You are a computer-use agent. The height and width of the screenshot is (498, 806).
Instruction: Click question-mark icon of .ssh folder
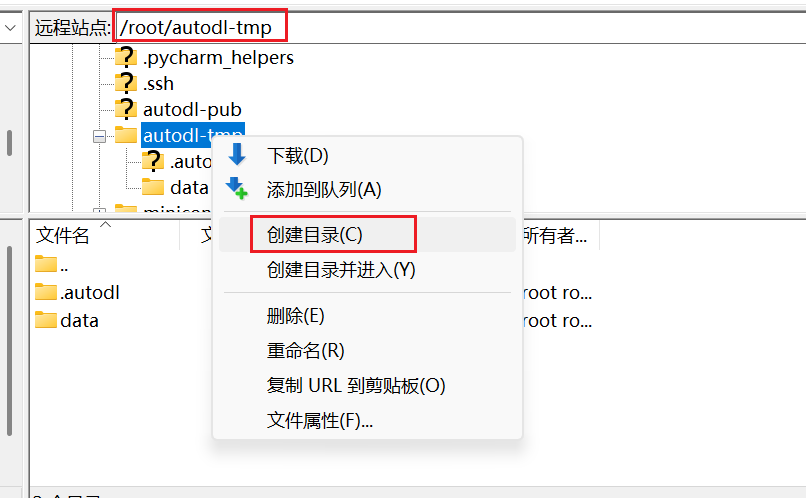(126, 83)
